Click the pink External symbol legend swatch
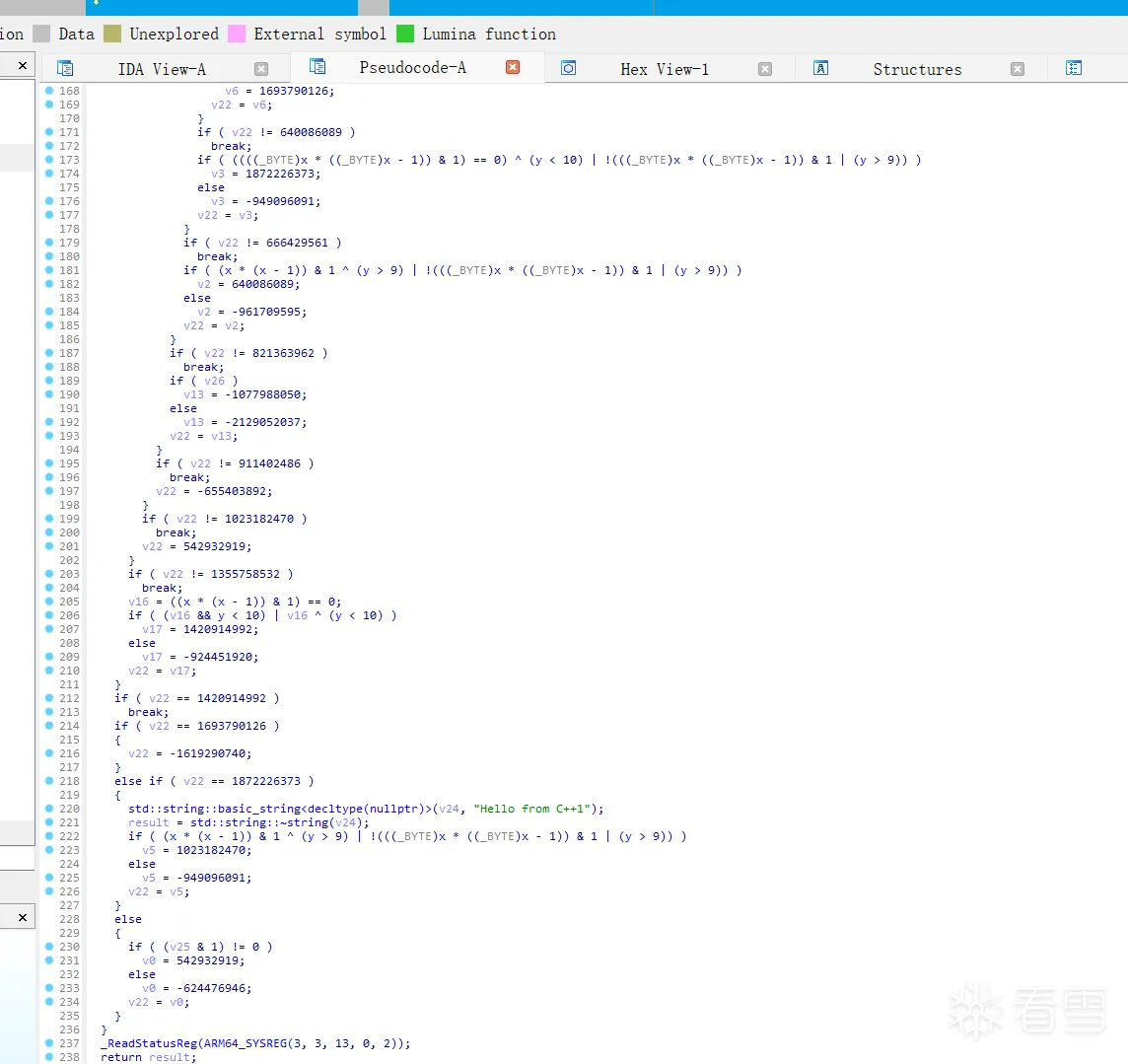The width and height of the screenshot is (1128, 1064). point(237,34)
